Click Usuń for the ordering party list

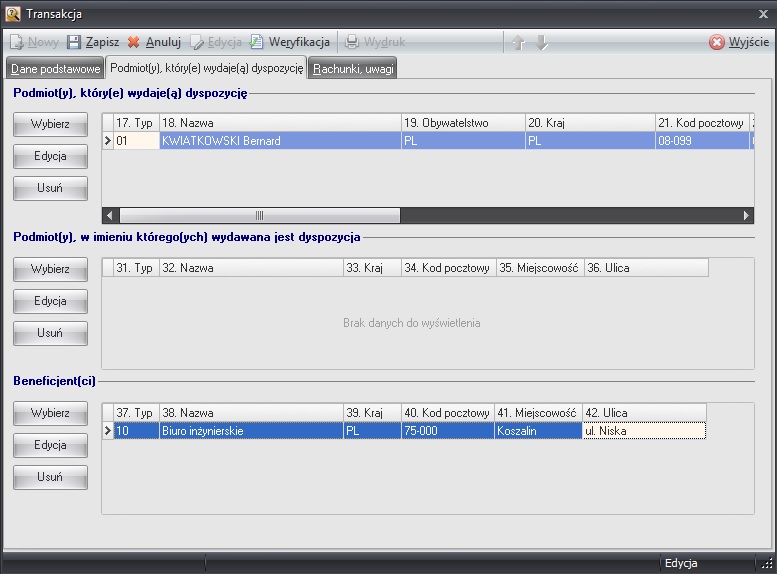[50, 189]
